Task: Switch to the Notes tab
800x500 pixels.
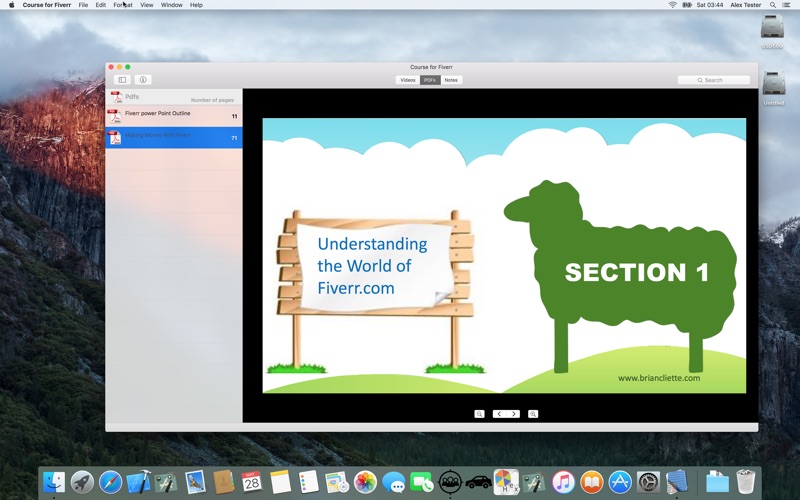Action: [451, 80]
